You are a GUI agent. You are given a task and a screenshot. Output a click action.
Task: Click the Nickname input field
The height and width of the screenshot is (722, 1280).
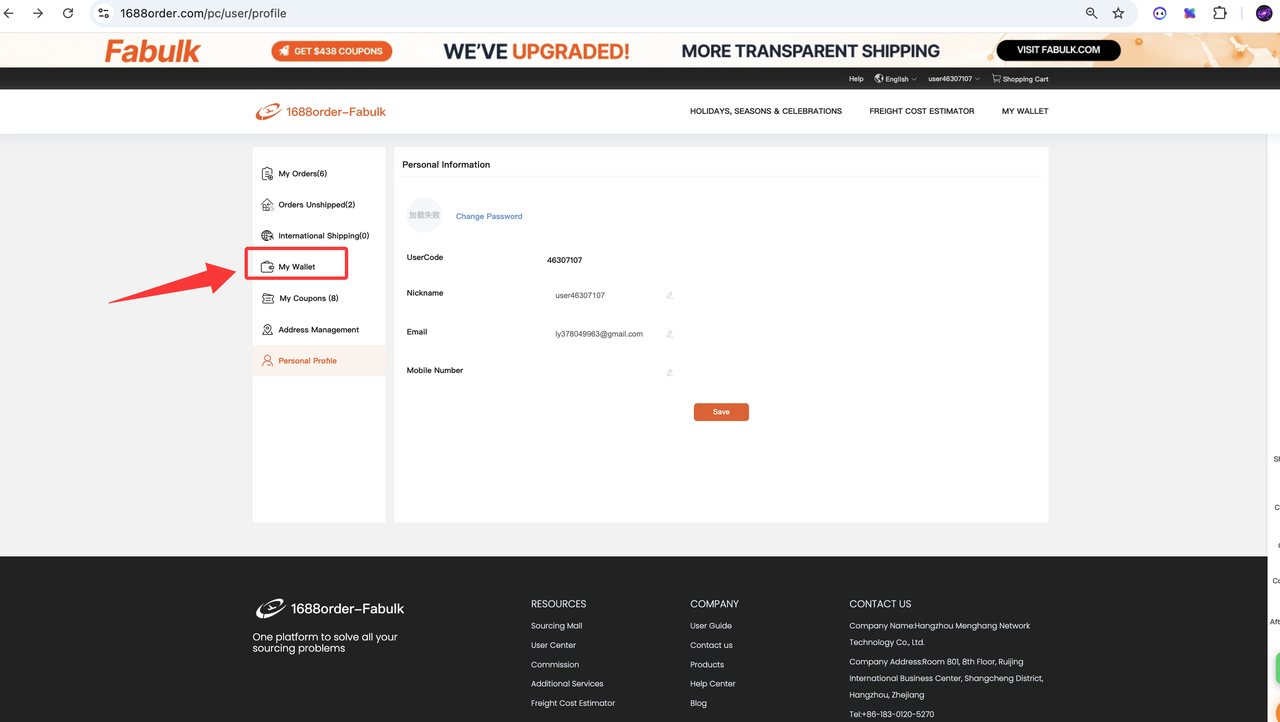point(605,295)
